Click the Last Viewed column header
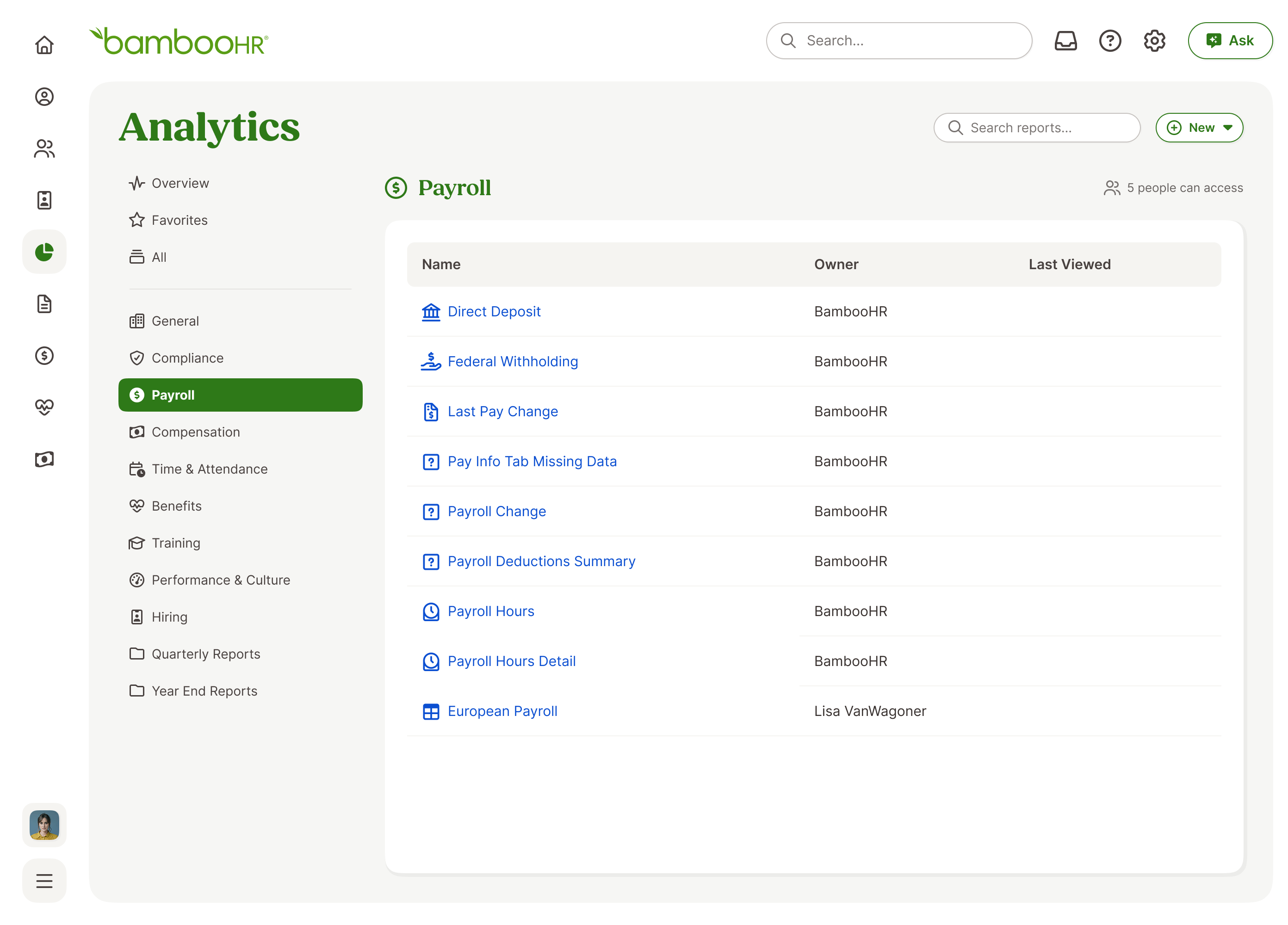This screenshot has width=1288, height=925. pyautogui.click(x=1069, y=265)
